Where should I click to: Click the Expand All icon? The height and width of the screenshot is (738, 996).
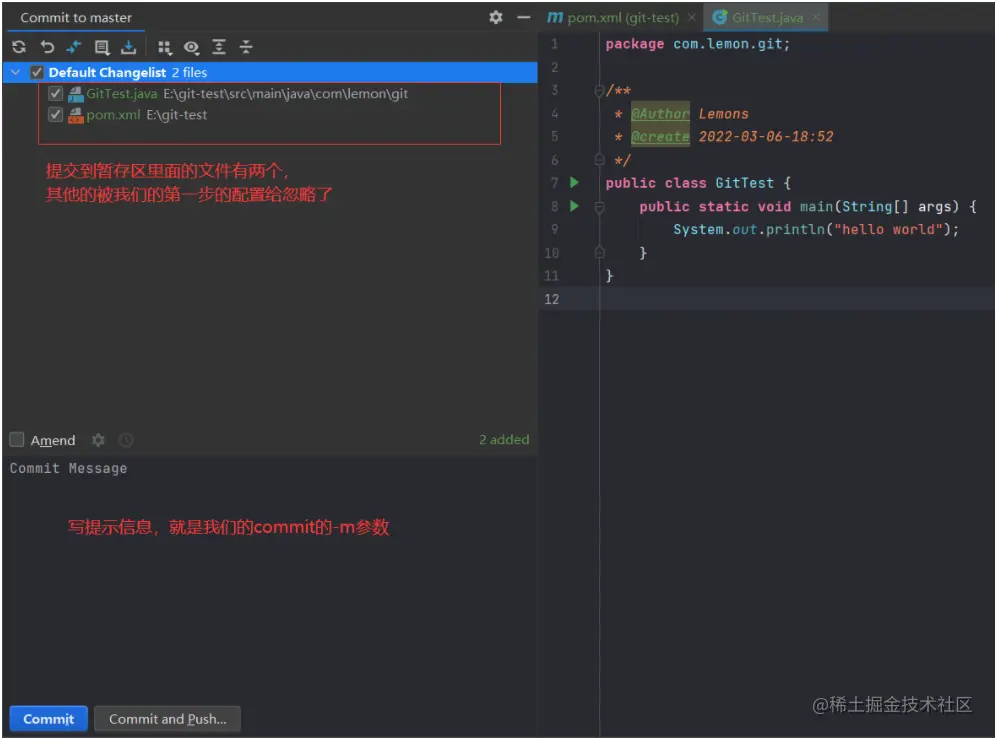(219, 46)
